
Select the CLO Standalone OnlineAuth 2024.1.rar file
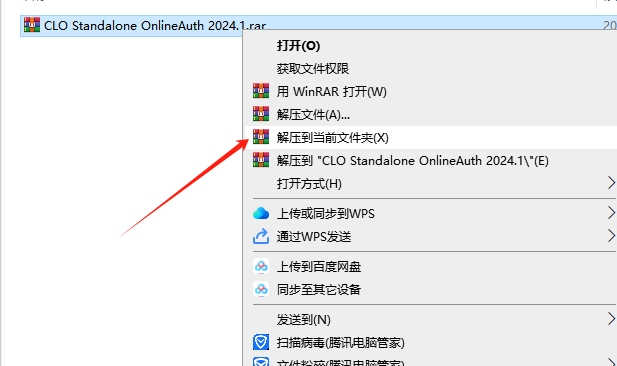pyautogui.click(x=155, y=26)
